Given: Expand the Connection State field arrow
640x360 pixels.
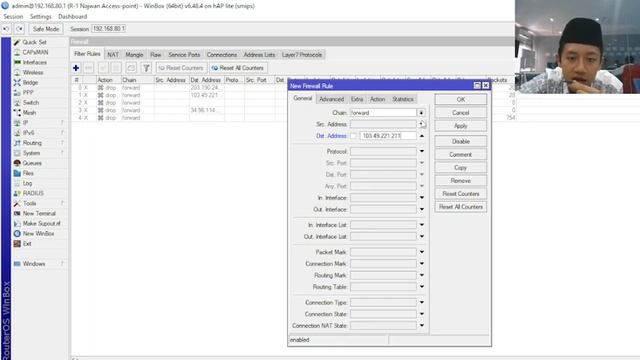Looking at the screenshot, I should (x=422, y=314).
